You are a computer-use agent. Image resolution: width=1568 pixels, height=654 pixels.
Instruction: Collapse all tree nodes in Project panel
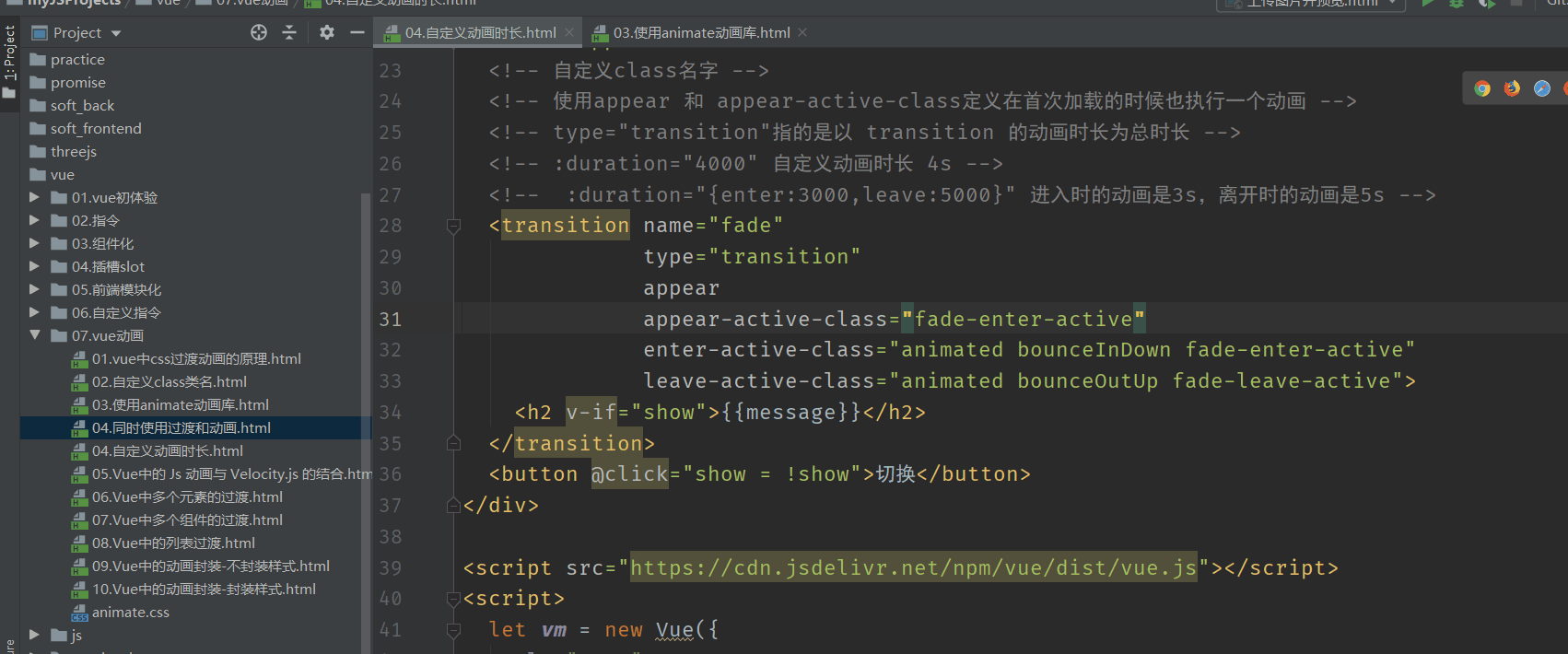[x=289, y=32]
